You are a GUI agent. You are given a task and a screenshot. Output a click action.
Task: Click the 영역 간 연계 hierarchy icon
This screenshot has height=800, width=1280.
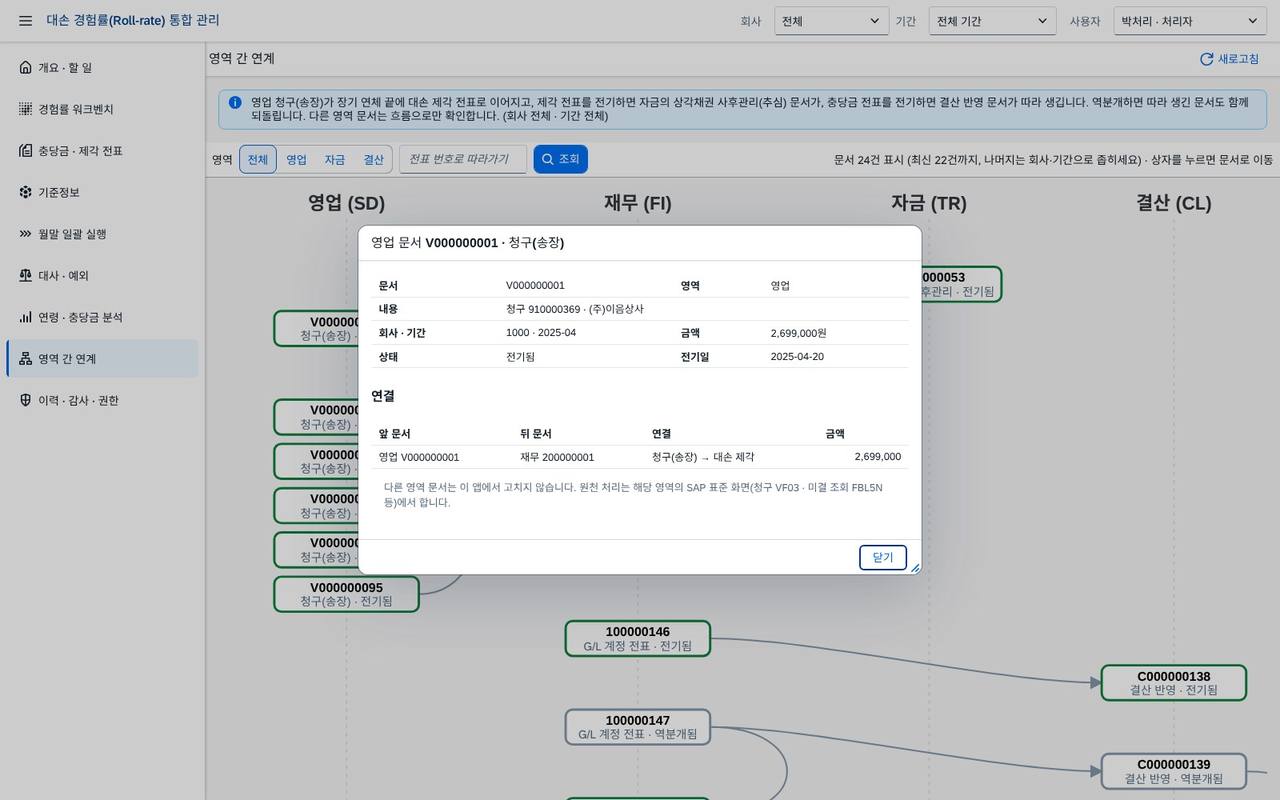(x=25, y=359)
